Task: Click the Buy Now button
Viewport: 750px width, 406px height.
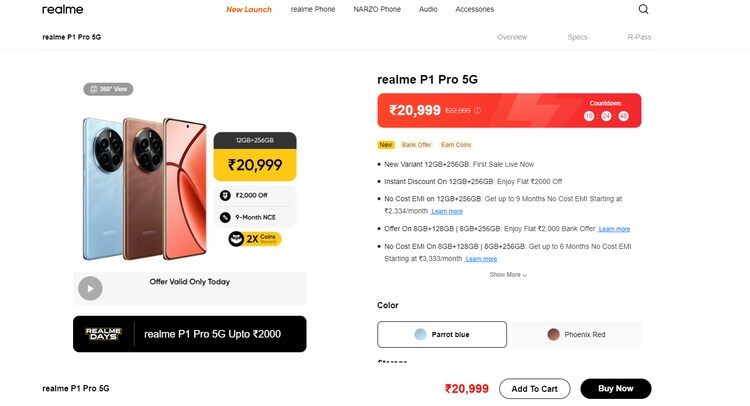Action: click(x=615, y=388)
